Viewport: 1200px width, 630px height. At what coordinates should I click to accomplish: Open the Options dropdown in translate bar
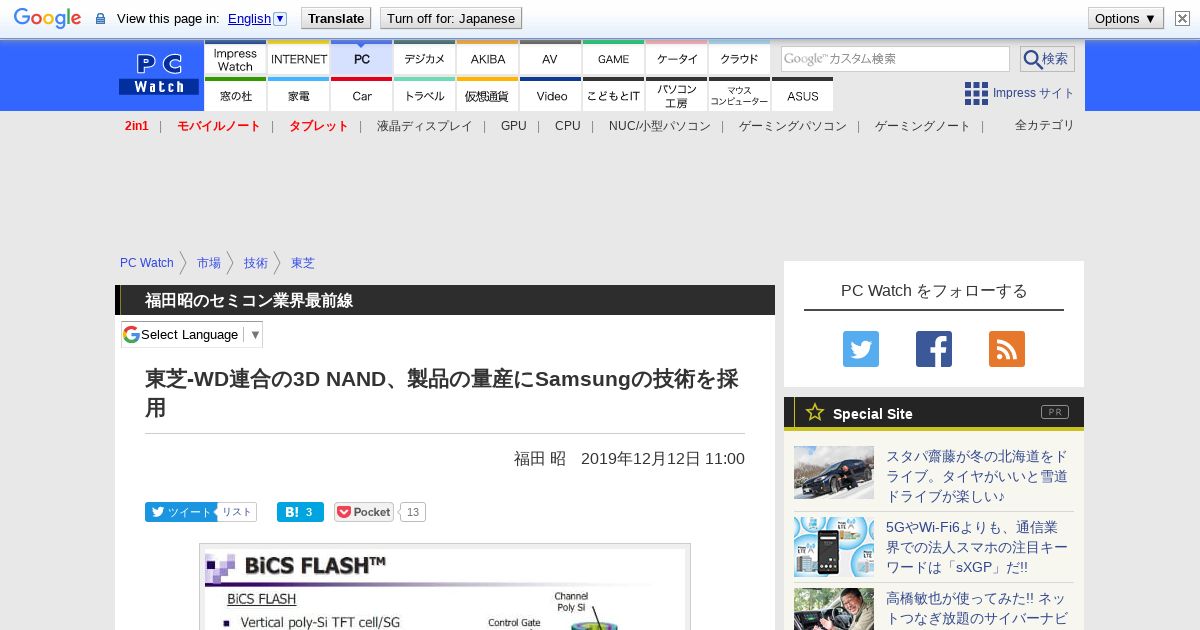[1126, 18]
